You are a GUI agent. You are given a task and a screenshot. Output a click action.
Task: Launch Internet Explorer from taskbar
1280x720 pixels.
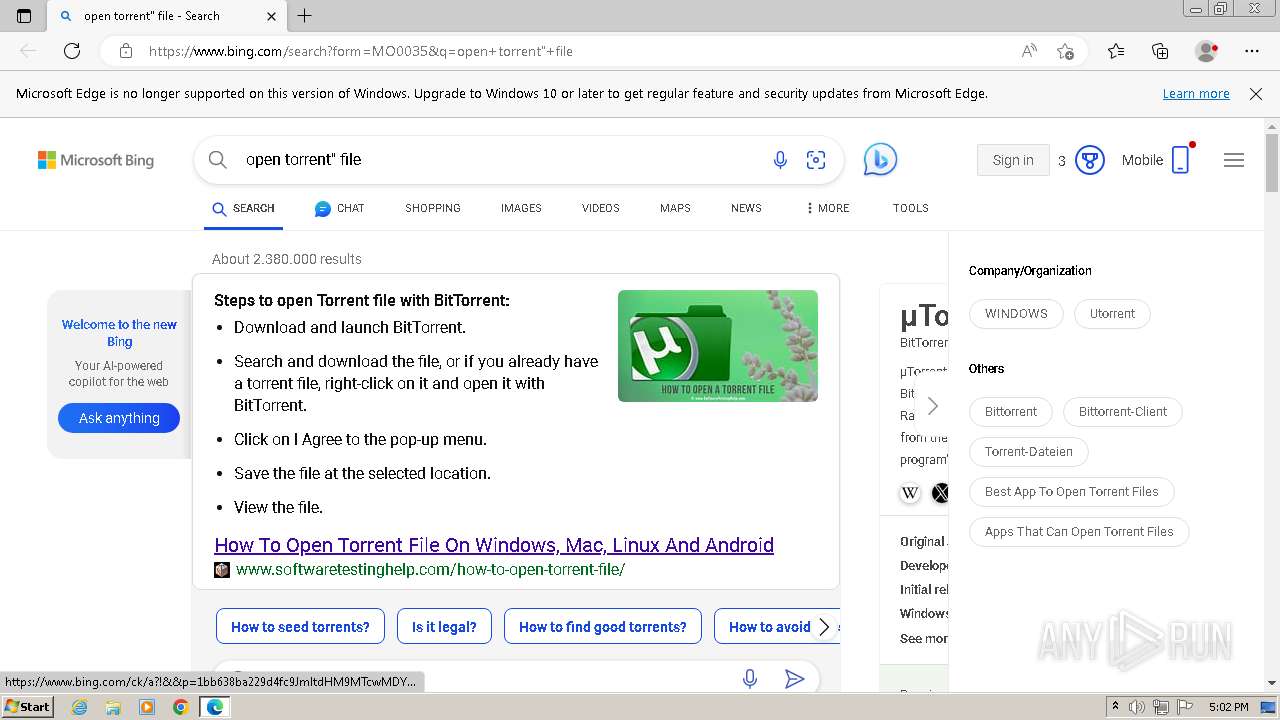(x=79, y=707)
